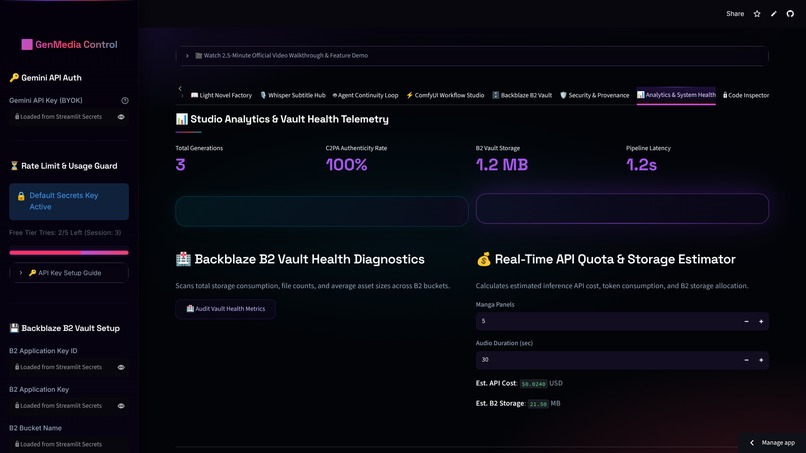The width and height of the screenshot is (806, 453).
Task: Click the hospital icon by Vault Health Diagnostics
Action: pos(183,259)
